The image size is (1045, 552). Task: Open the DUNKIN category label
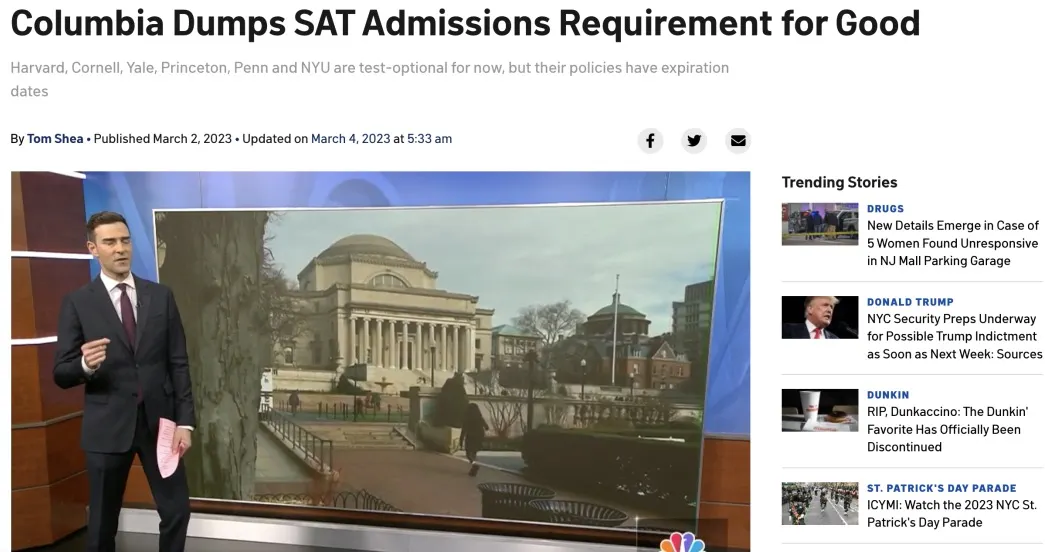(x=888, y=395)
